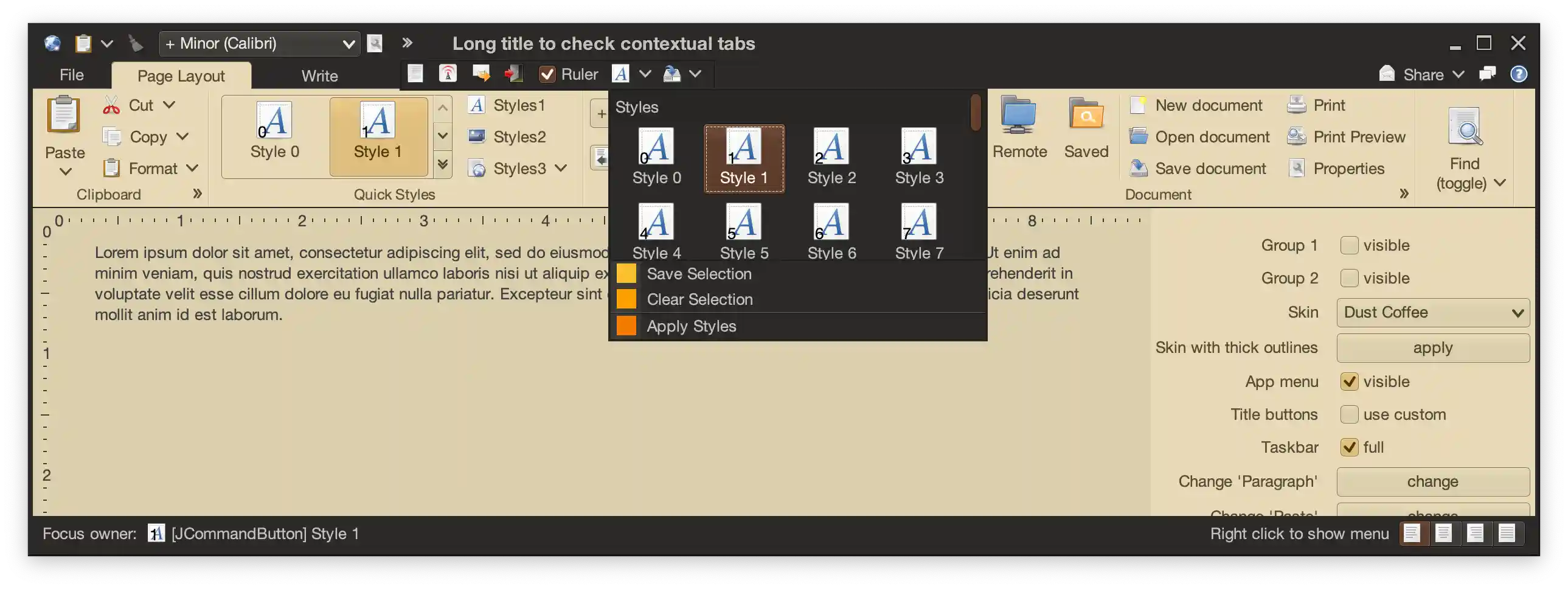The image size is (1568, 589).
Task: Click the Remote computer folder icon
Action: 1018,114
